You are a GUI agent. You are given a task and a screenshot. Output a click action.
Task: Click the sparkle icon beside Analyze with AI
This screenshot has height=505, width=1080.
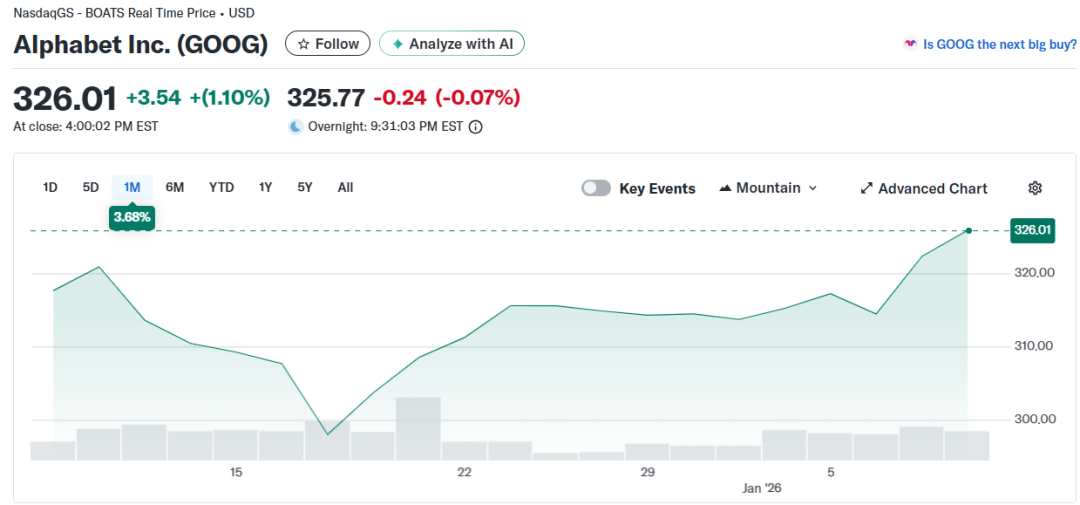(398, 44)
